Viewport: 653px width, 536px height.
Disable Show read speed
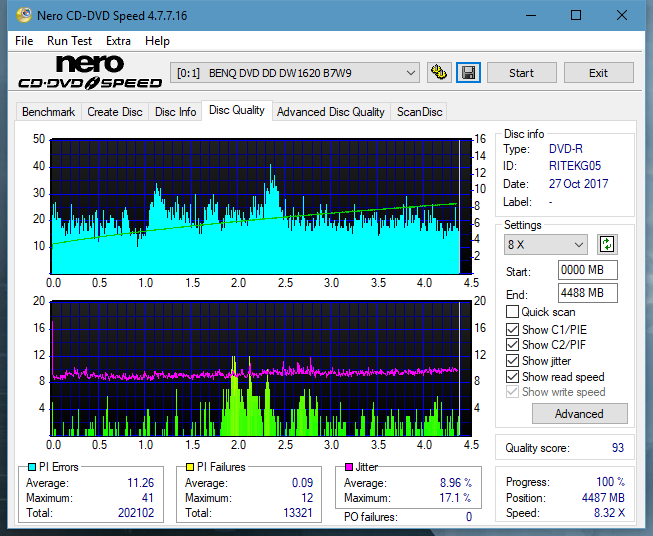[x=512, y=376]
